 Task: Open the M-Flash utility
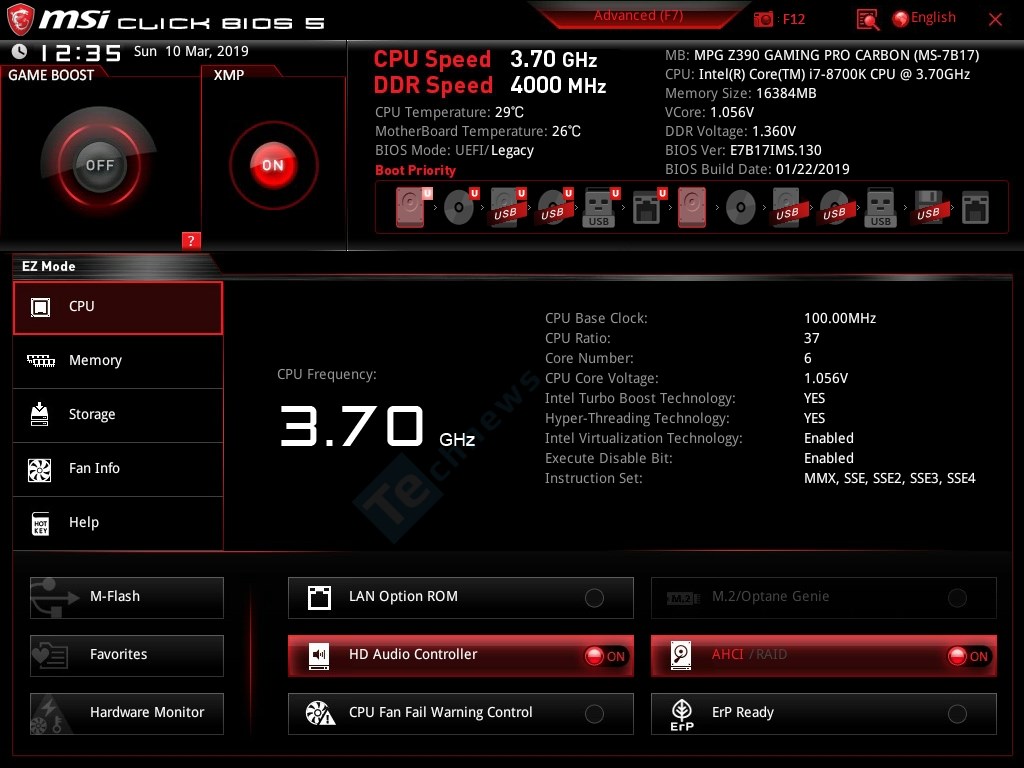click(127, 597)
